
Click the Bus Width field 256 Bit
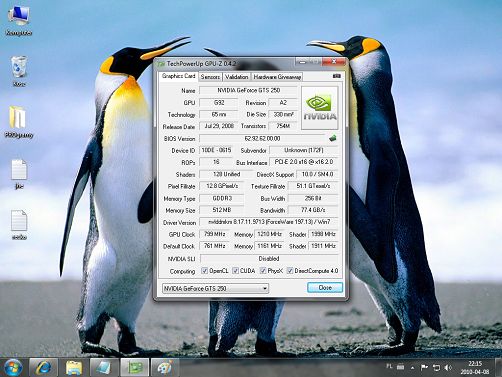tap(313, 198)
